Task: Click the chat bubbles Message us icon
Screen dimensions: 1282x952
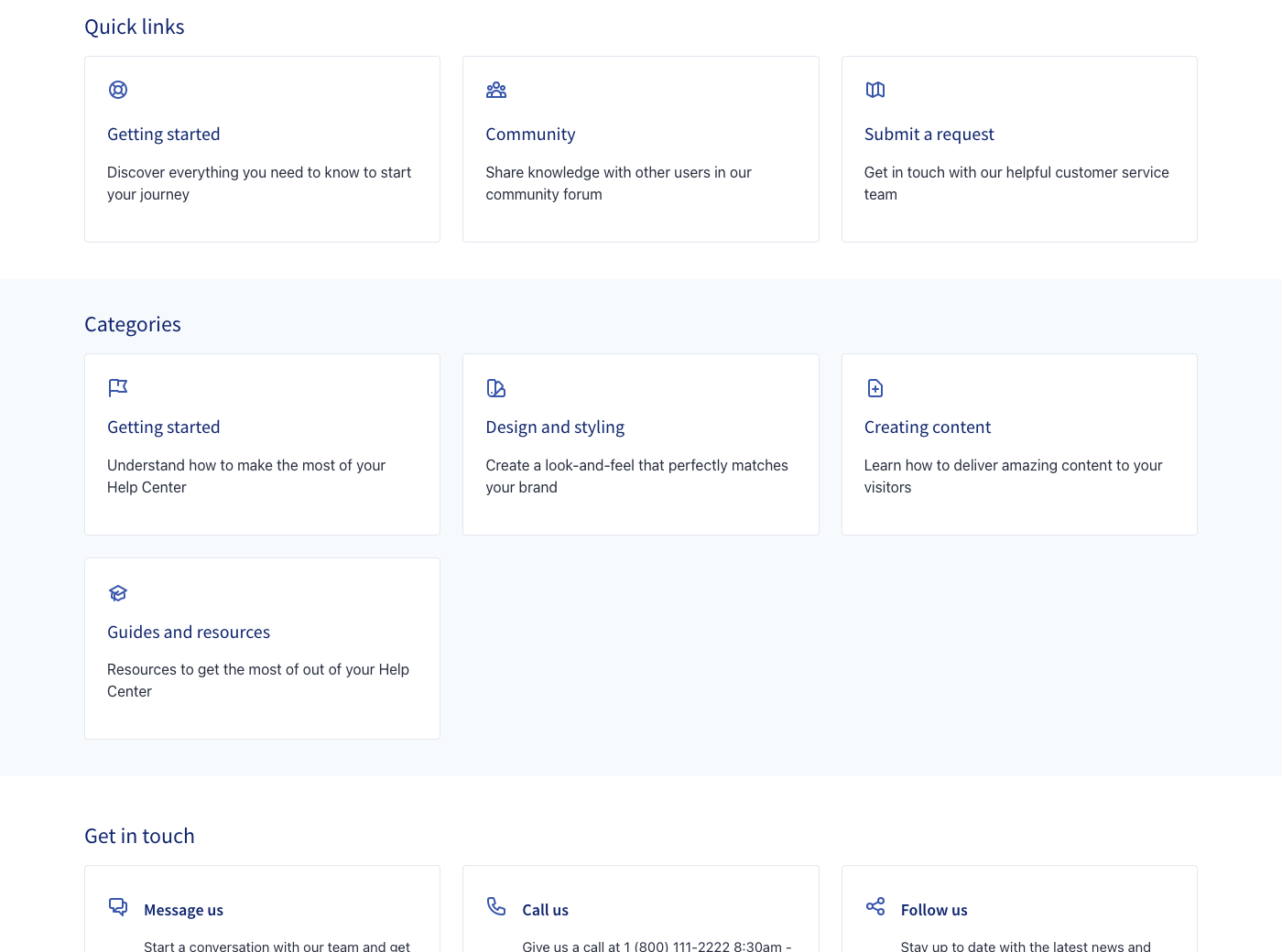Action: (x=118, y=906)
